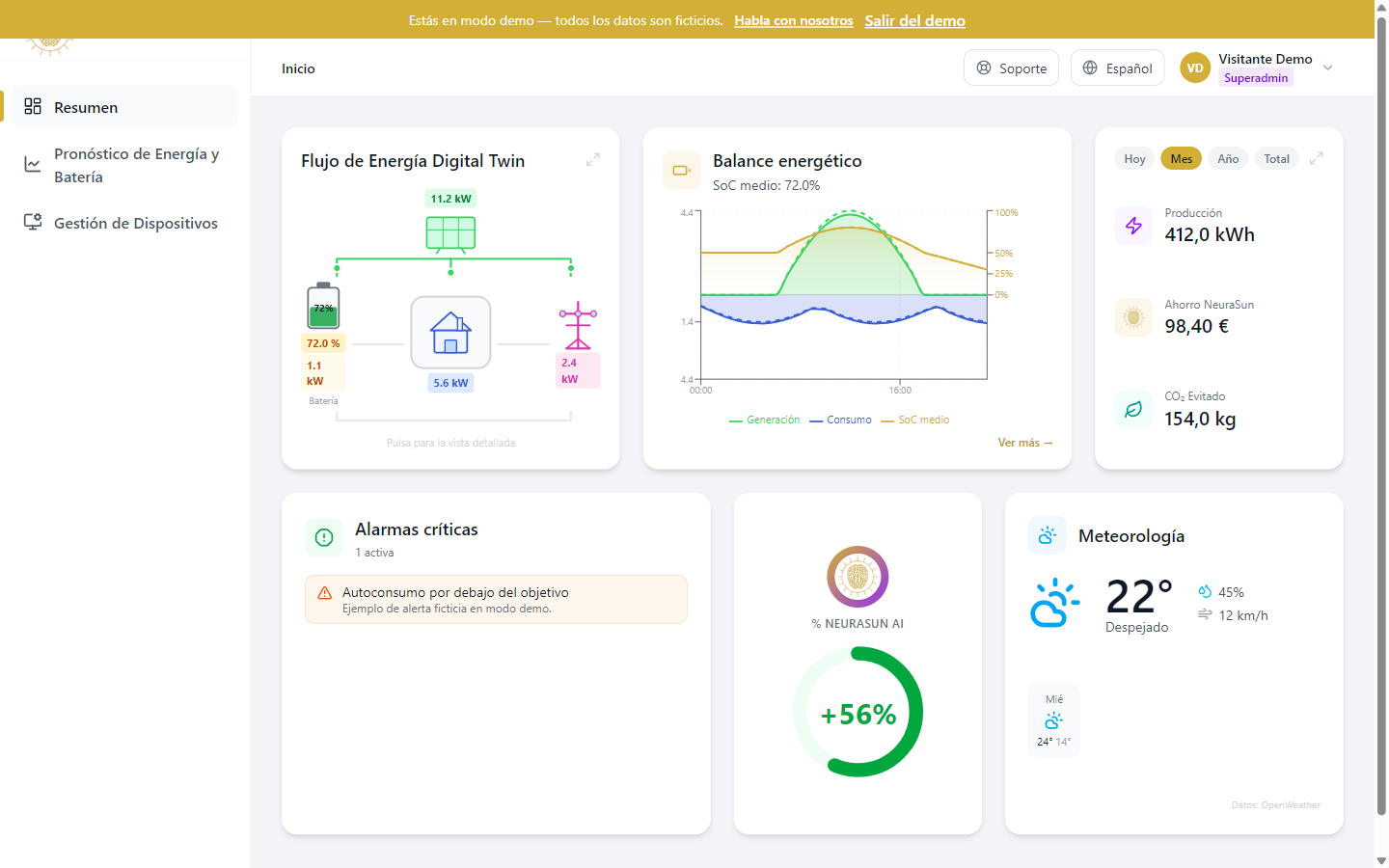
Task: Expand the production statistics card
Action: click(x=1317, y=158)
